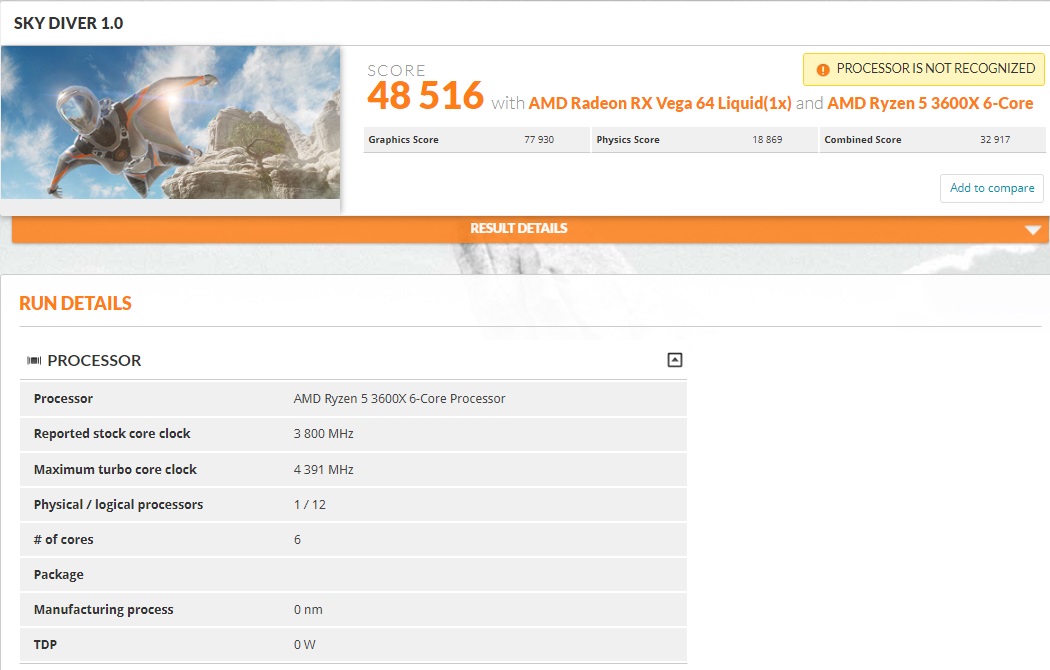This screenshot has height=670, width=1050.
Task: Click the Reported stock core clock label
Action: tap(112, 434)
